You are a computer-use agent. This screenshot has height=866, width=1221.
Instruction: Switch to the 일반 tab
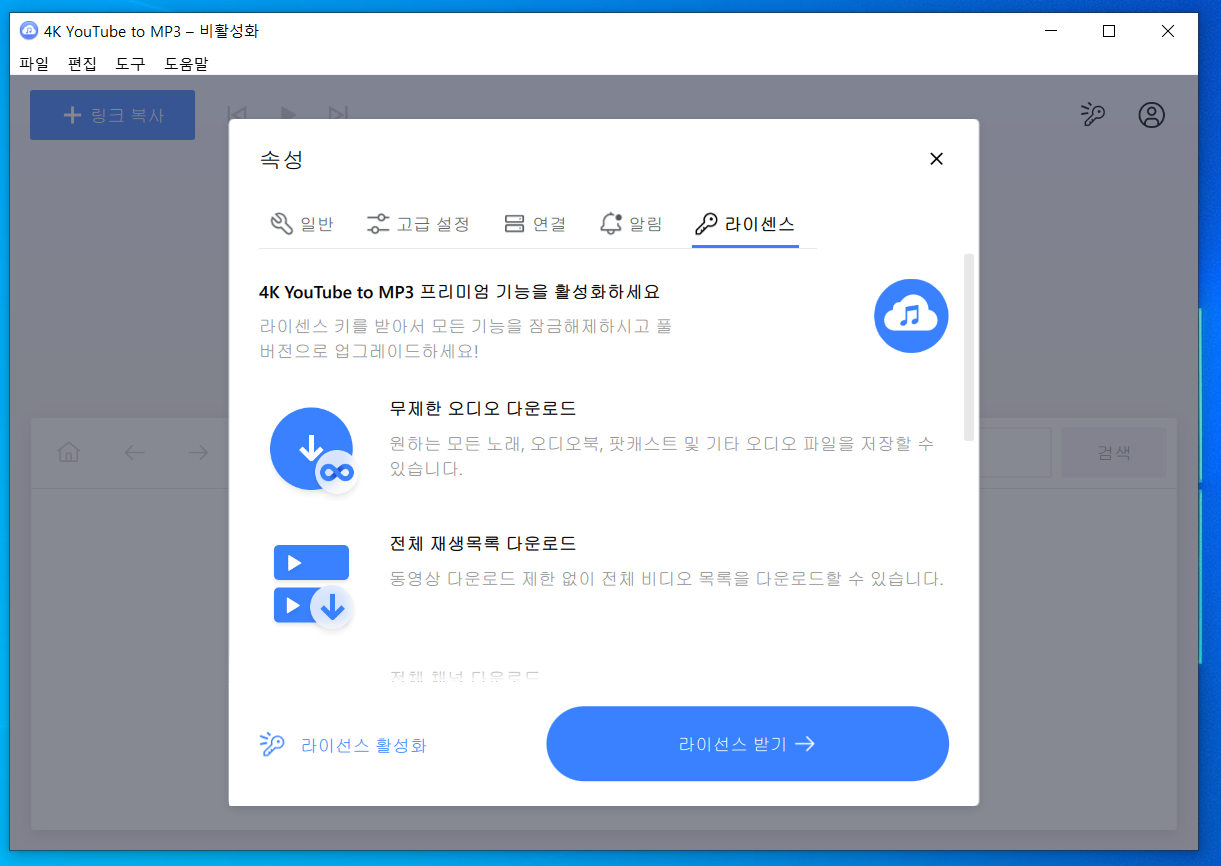301,224
